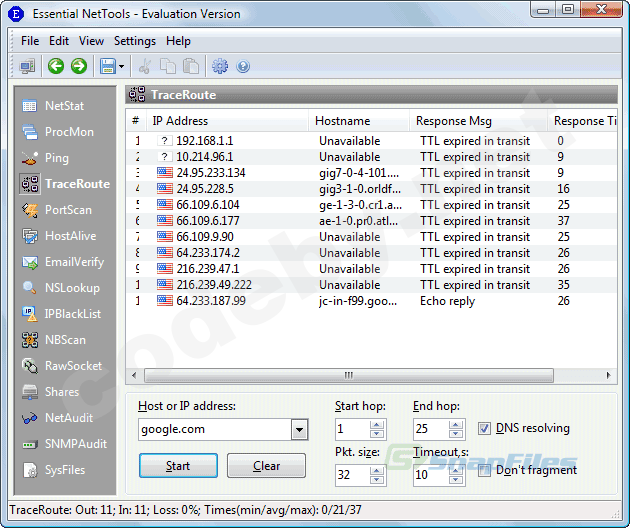Viewport: 630px width, 528px height.
Task: Decrease the Pkt. size value
Action: (x=377, y=480)
